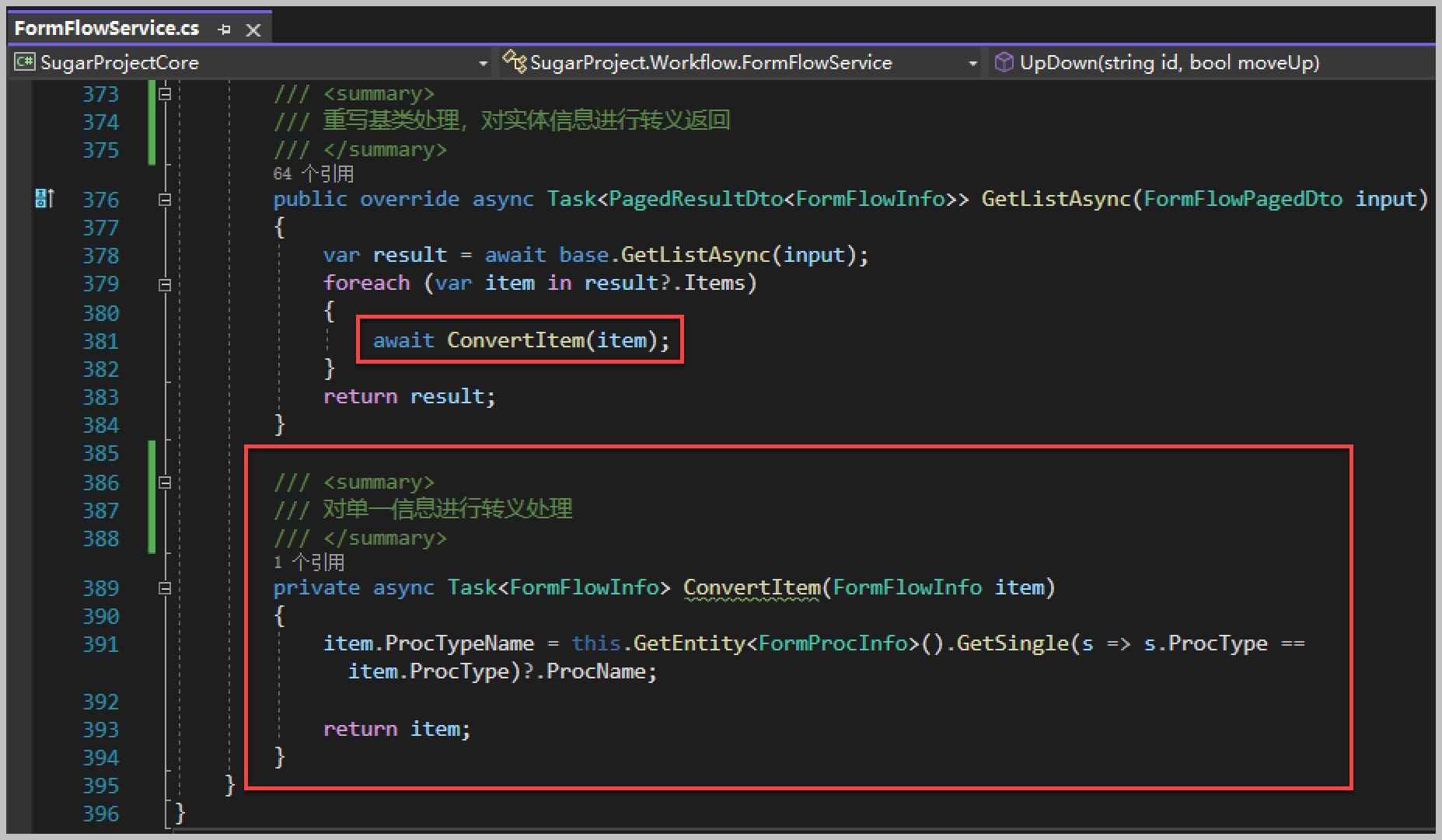This screenshot has height=840, width=1442.
Task: Click the comment '重写基类处理' on line 374
Action: click(391, 120)
